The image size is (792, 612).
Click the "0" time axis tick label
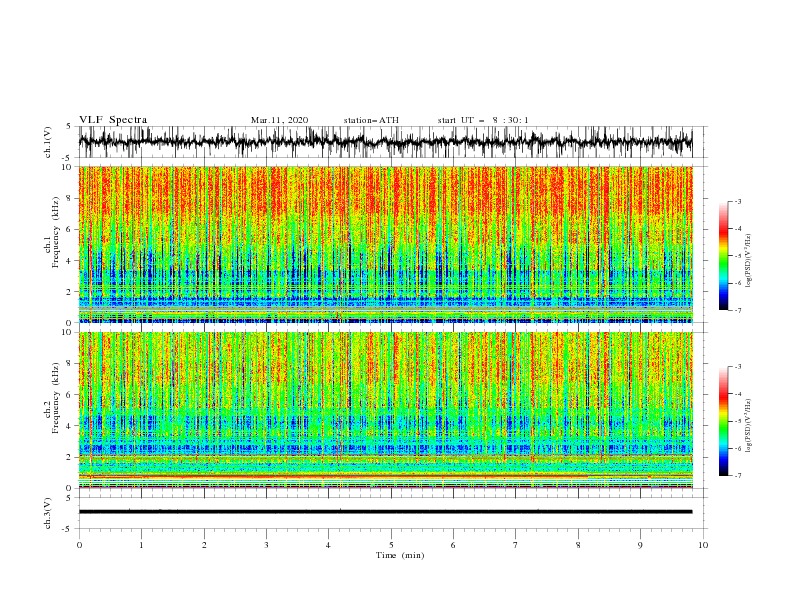pos(79,545)
